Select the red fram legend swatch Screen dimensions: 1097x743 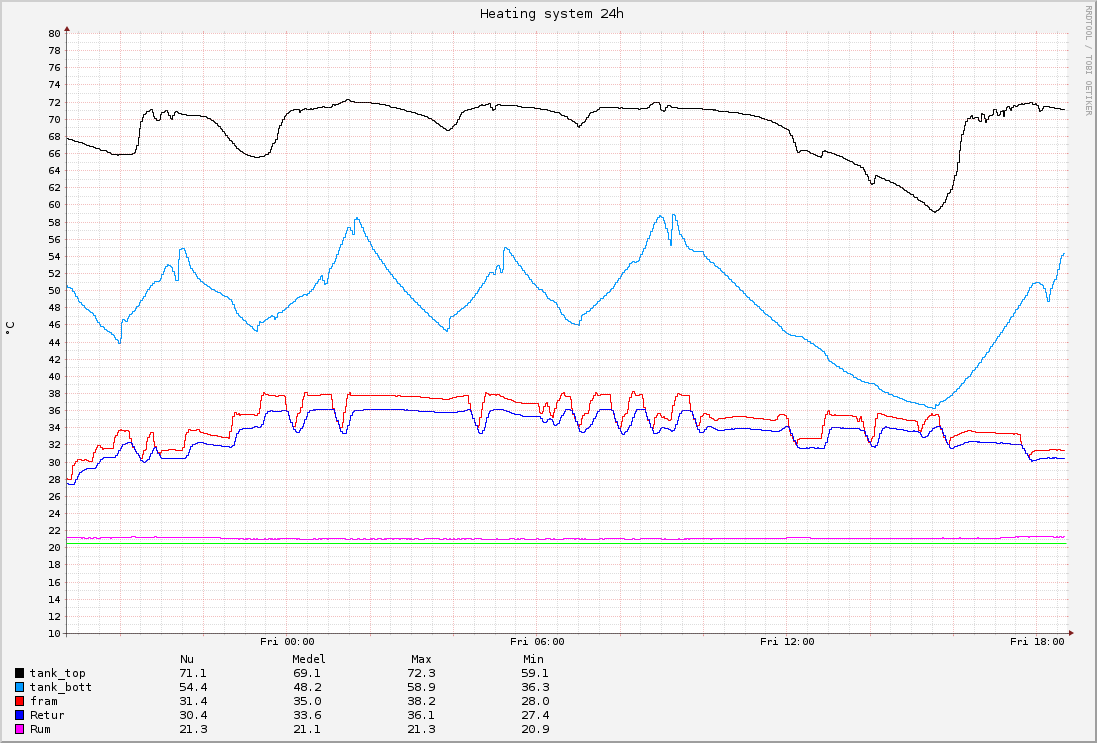click(x=20, y=701)
